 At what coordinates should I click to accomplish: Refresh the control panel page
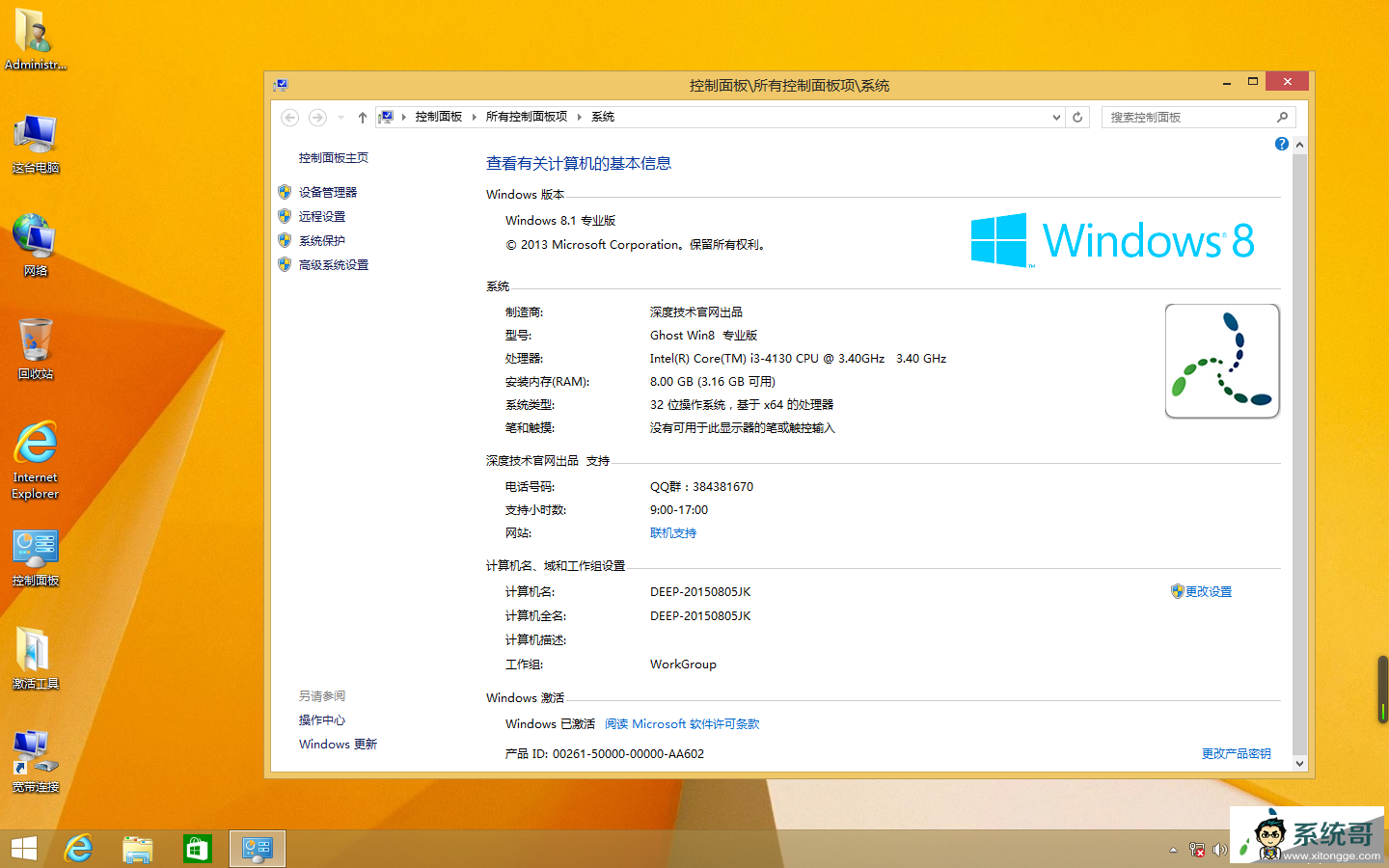point(1077,118)
